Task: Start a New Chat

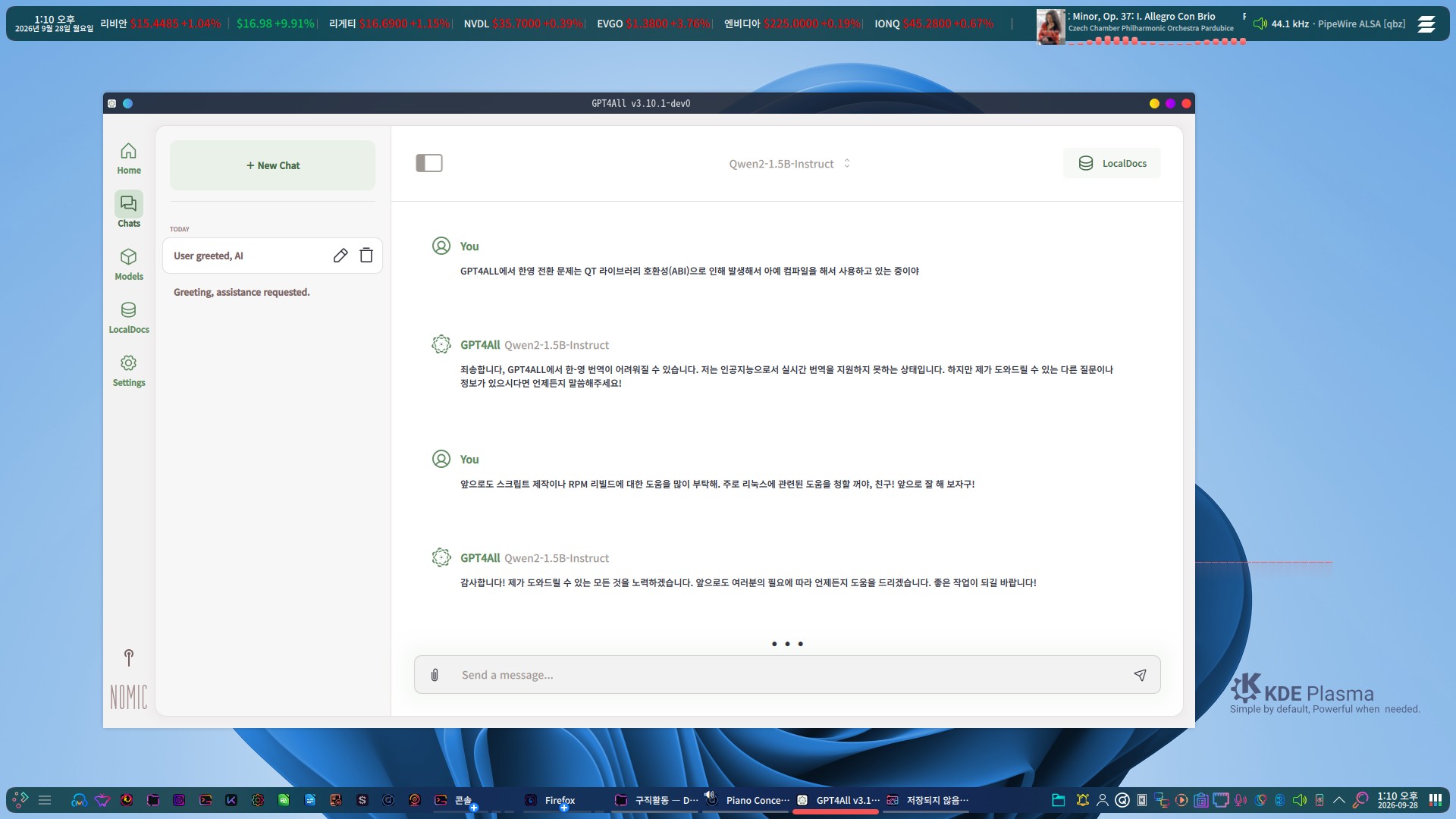Action: [272, 165]
